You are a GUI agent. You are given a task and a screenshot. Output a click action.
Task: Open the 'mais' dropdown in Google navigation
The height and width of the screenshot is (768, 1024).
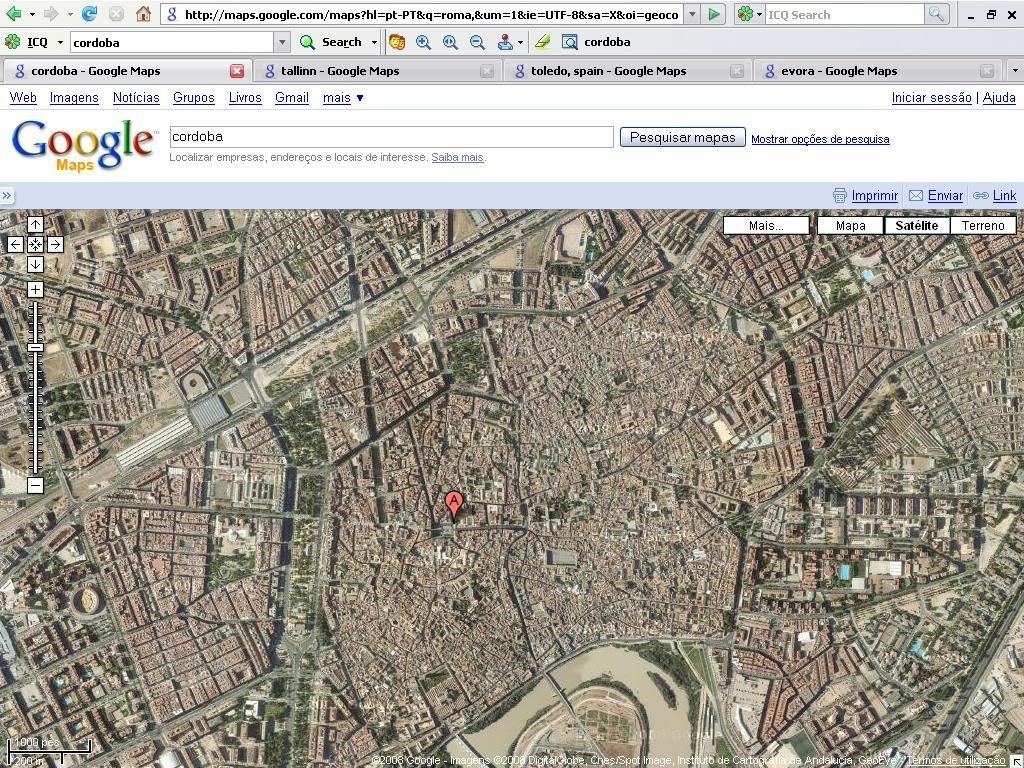pos(343,98)
